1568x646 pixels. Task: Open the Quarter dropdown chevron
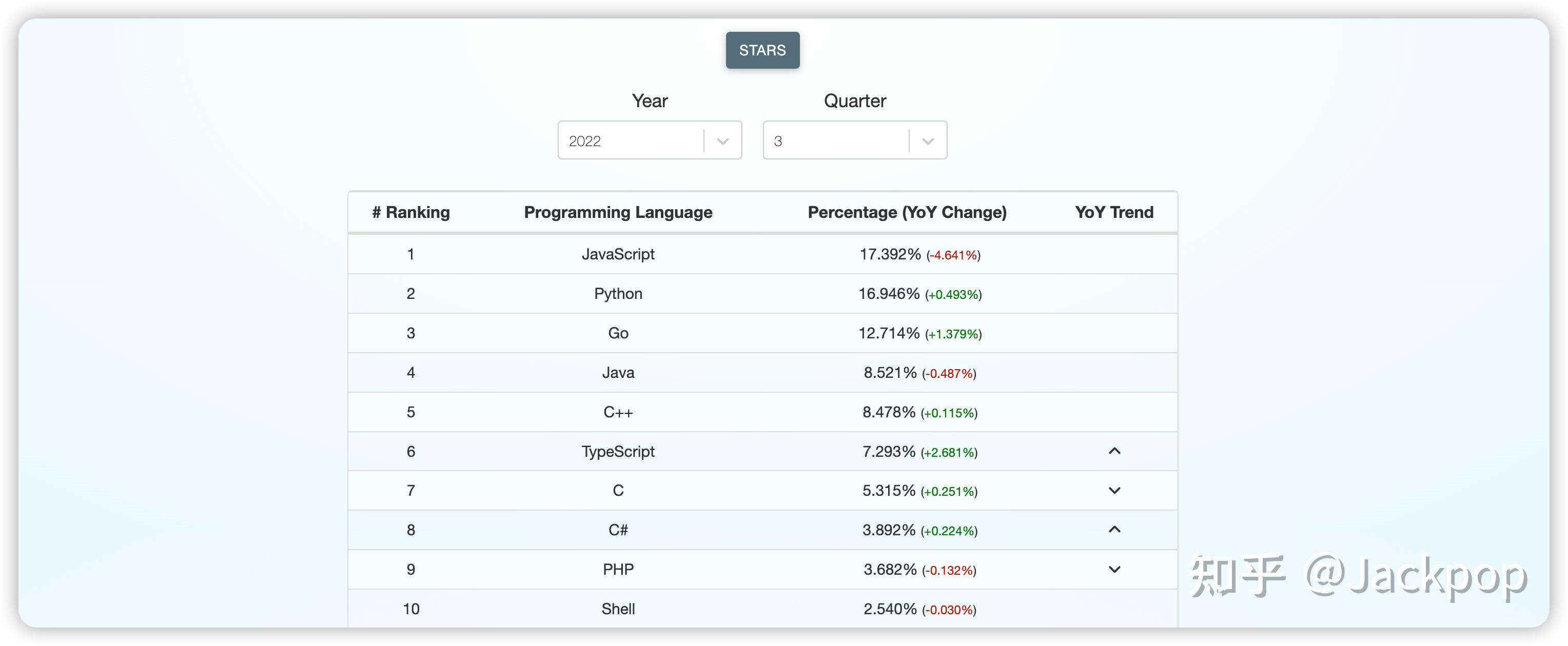[x=927, y=140]
